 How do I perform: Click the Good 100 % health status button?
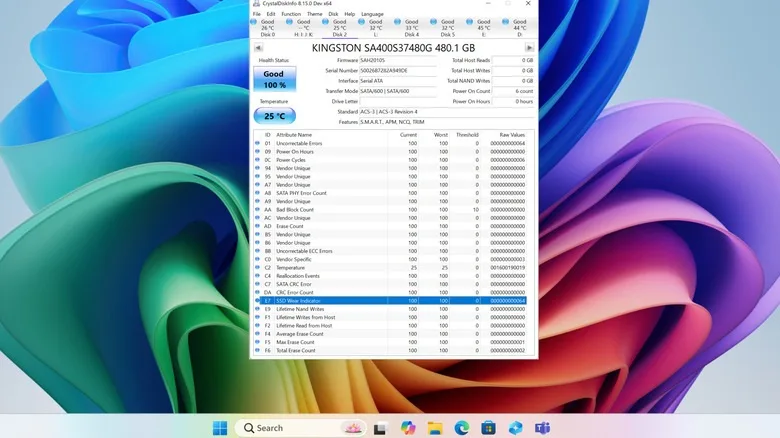275,79
